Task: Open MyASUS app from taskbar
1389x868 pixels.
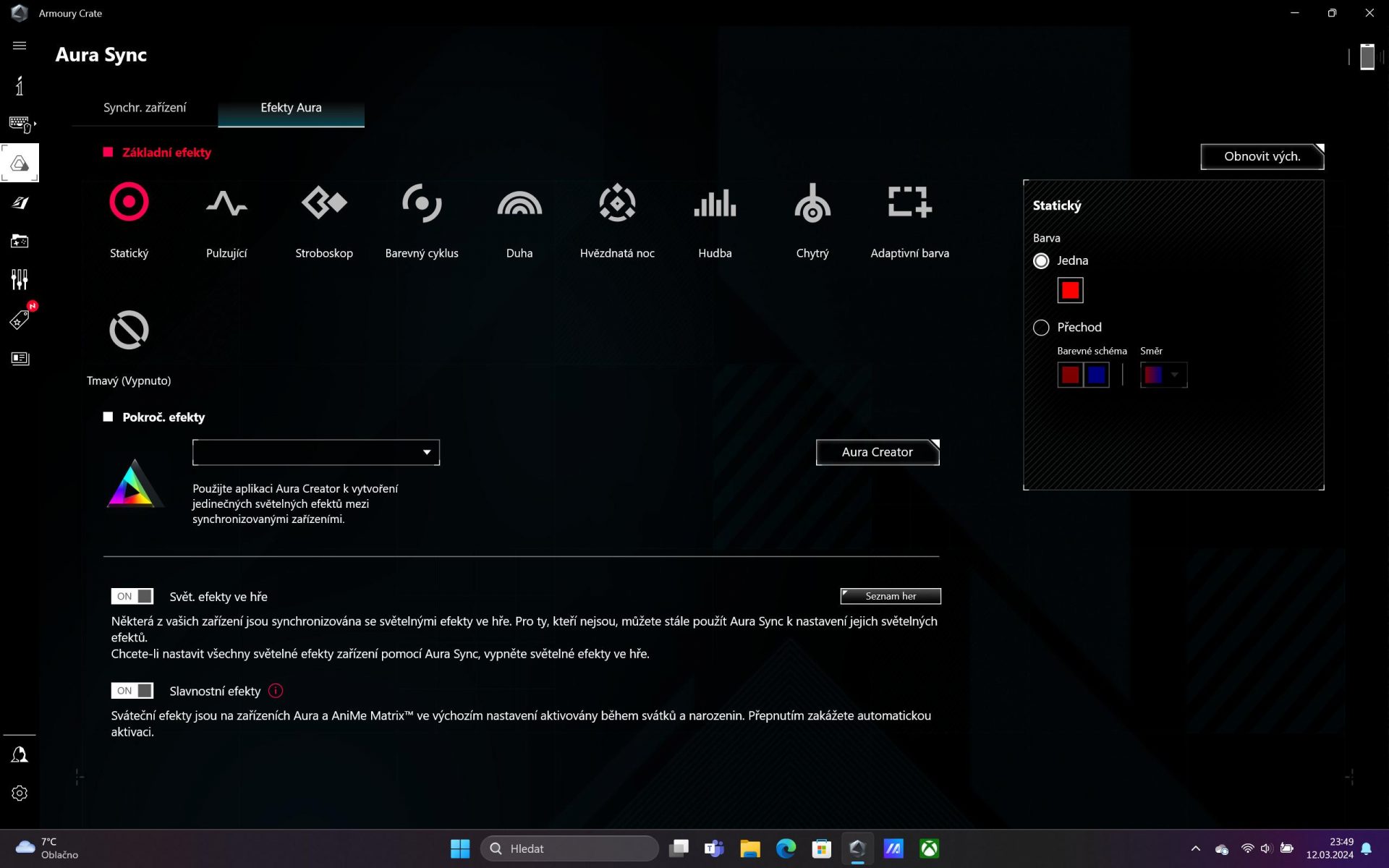Action: [893, 848]
